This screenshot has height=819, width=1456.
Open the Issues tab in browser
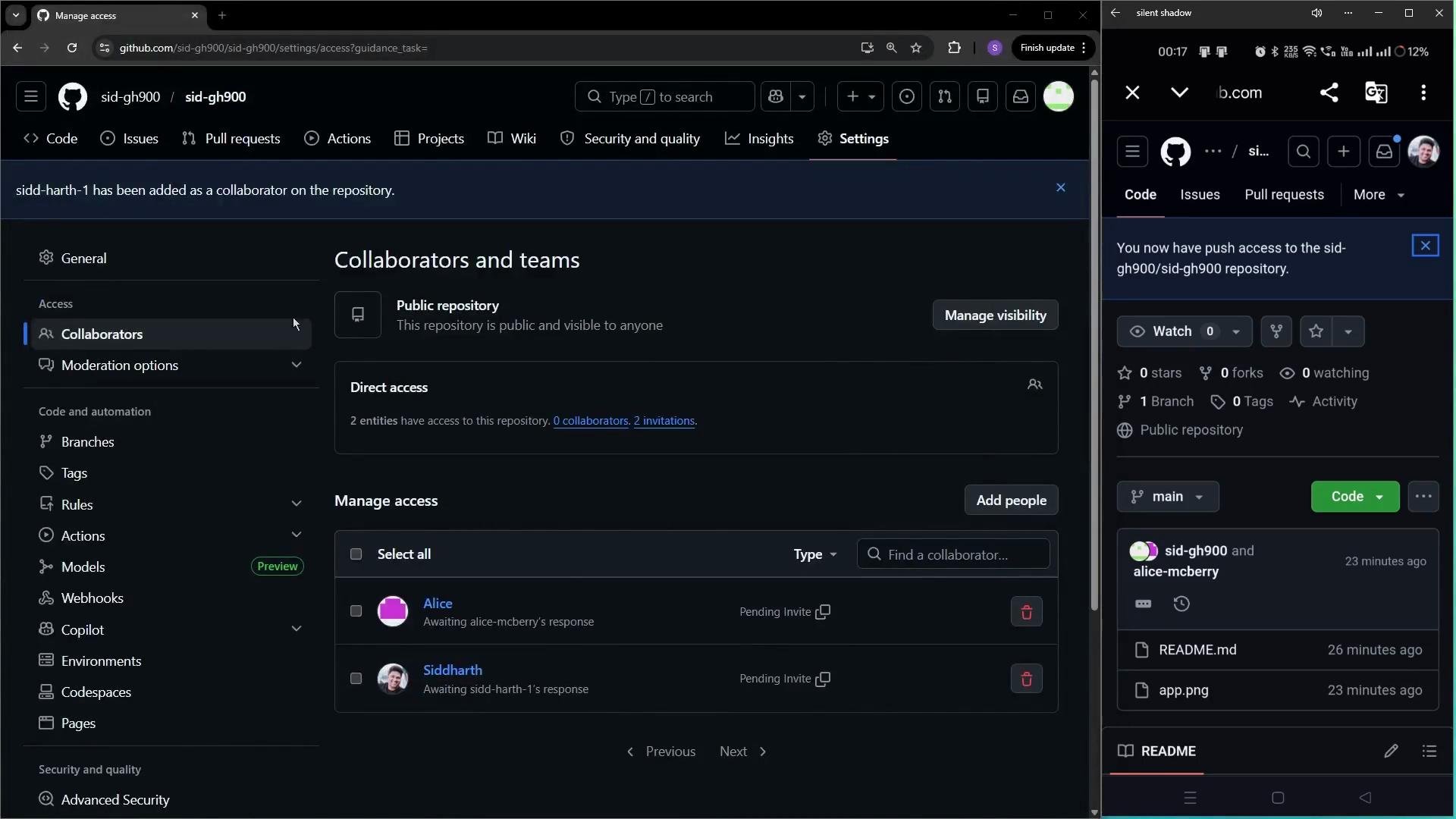(x=130, y=139)
